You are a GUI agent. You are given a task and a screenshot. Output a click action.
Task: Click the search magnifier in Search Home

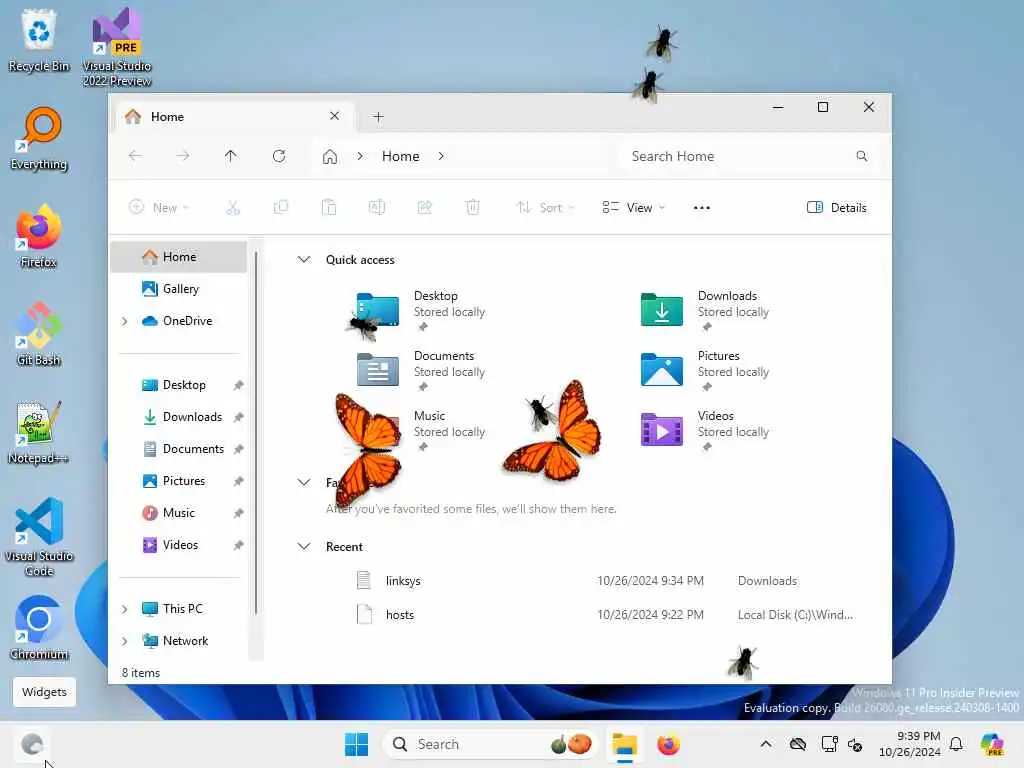(861, 156)
